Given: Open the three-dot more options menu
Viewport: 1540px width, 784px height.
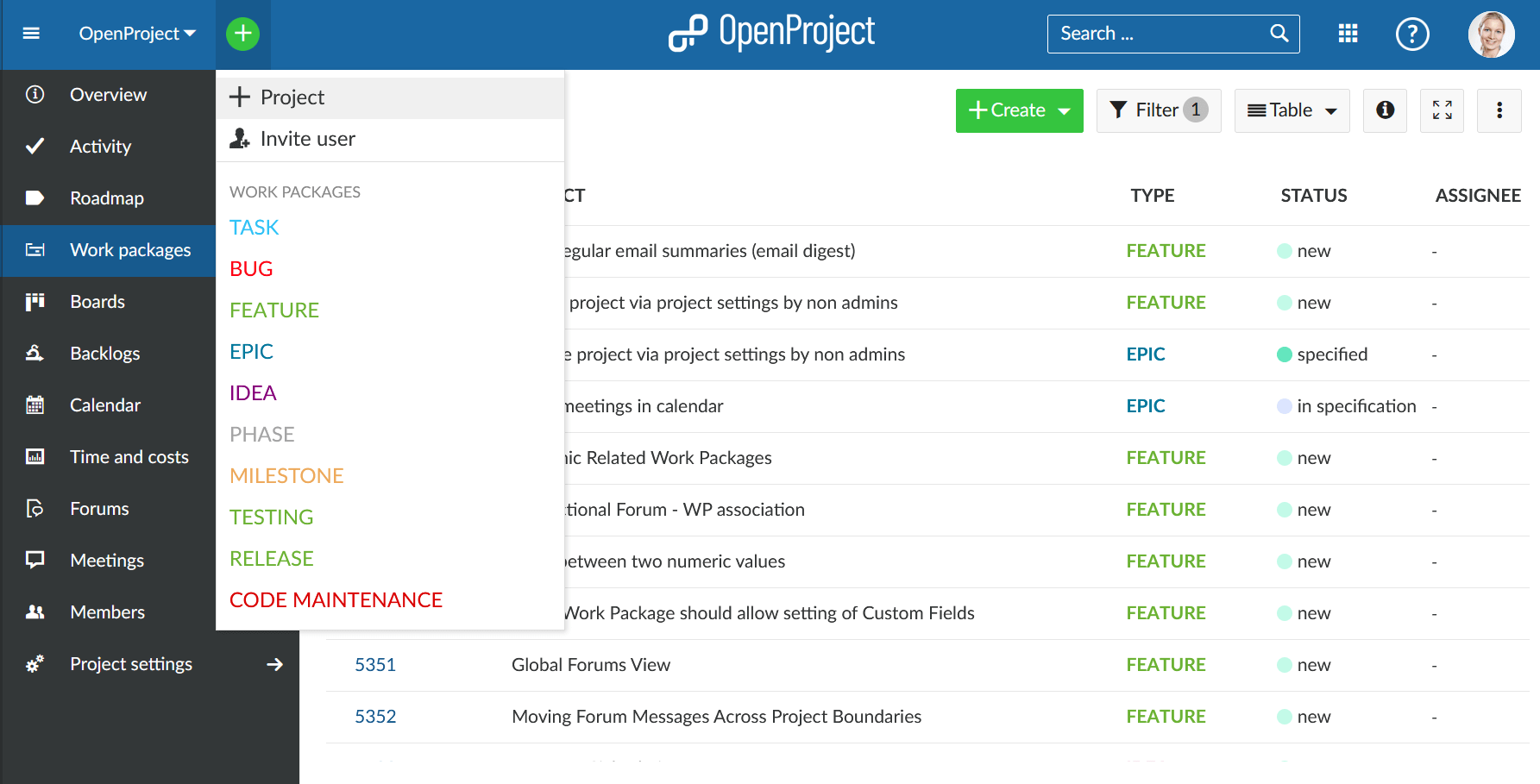Looking at the screenshot, I should click(x=1499, y=110).
